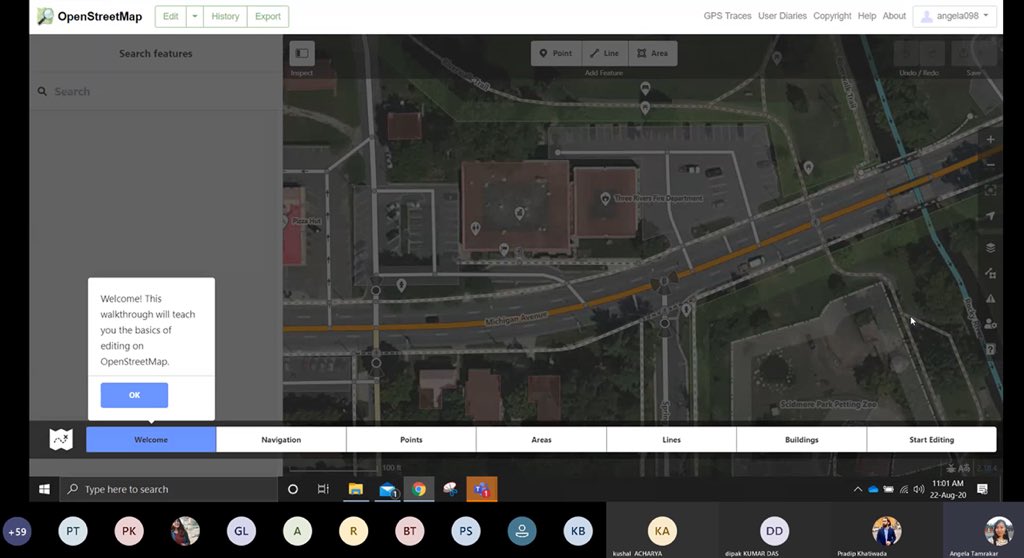
Task: Expand the angela098 user menu
Action: (x=955, y=16)
